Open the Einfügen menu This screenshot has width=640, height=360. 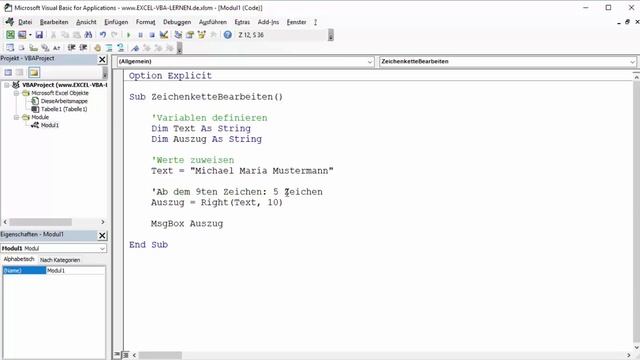116,22
